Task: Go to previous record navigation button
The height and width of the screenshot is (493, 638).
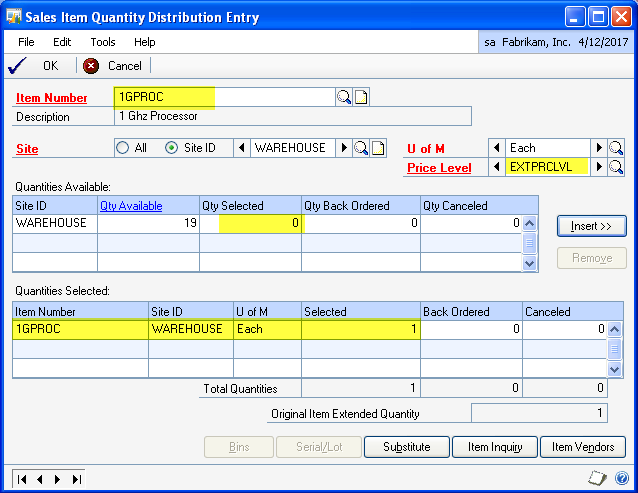Action: click(x=40, y=480)
